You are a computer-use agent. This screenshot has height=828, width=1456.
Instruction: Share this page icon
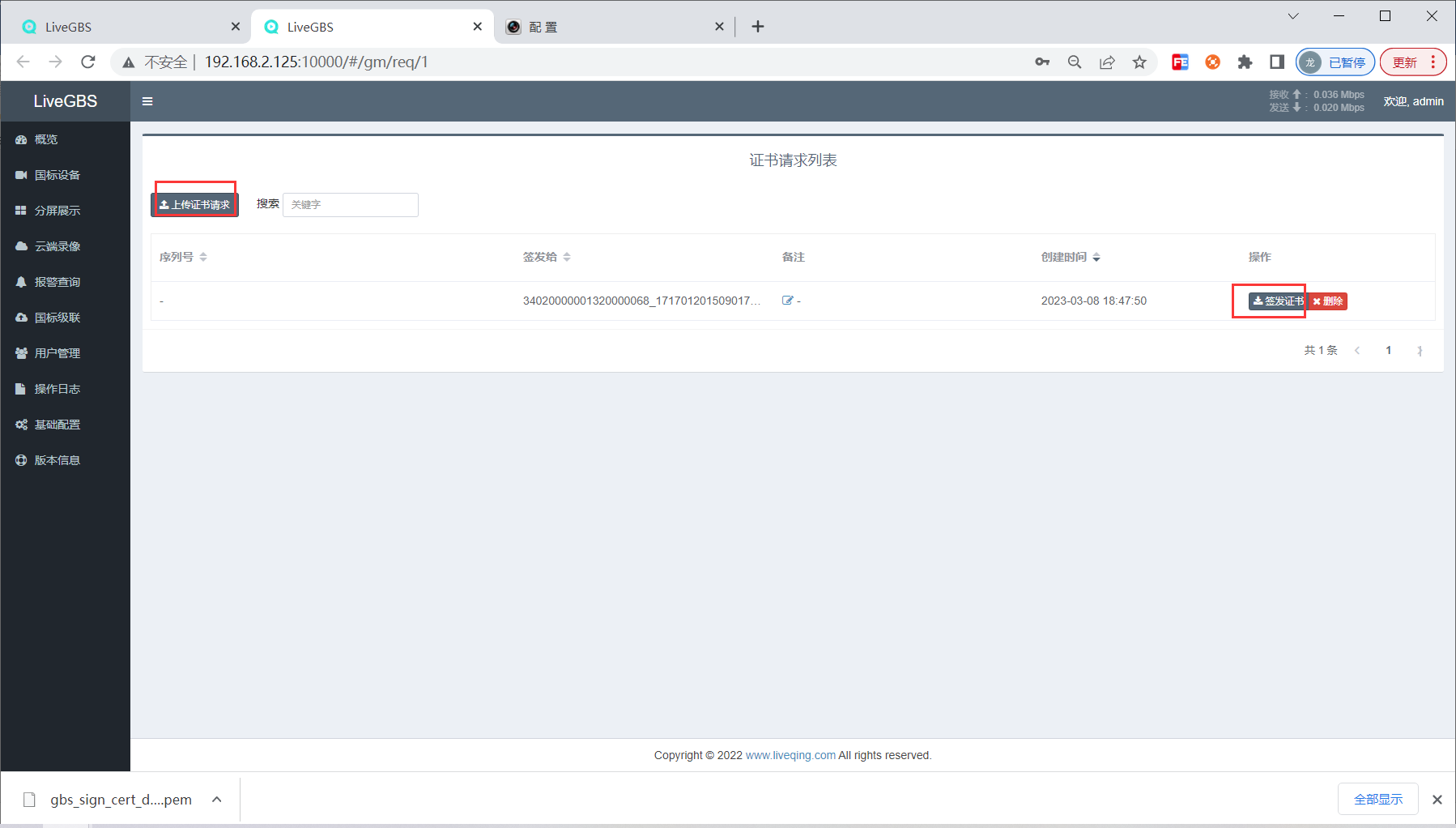click(x=1107, y=62)
